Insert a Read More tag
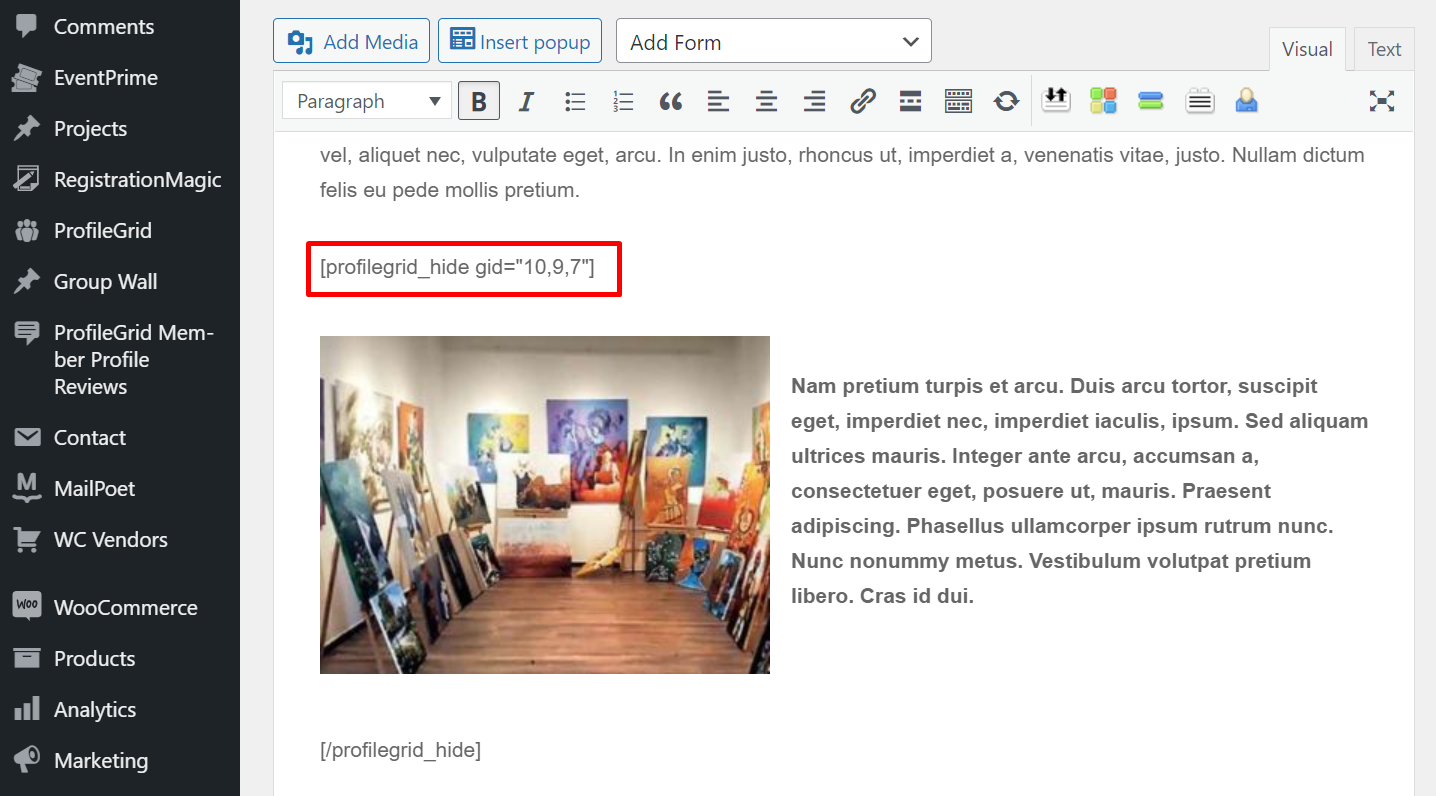The width and height of the screenshot is (1436, 796). (x=910, y=101)
